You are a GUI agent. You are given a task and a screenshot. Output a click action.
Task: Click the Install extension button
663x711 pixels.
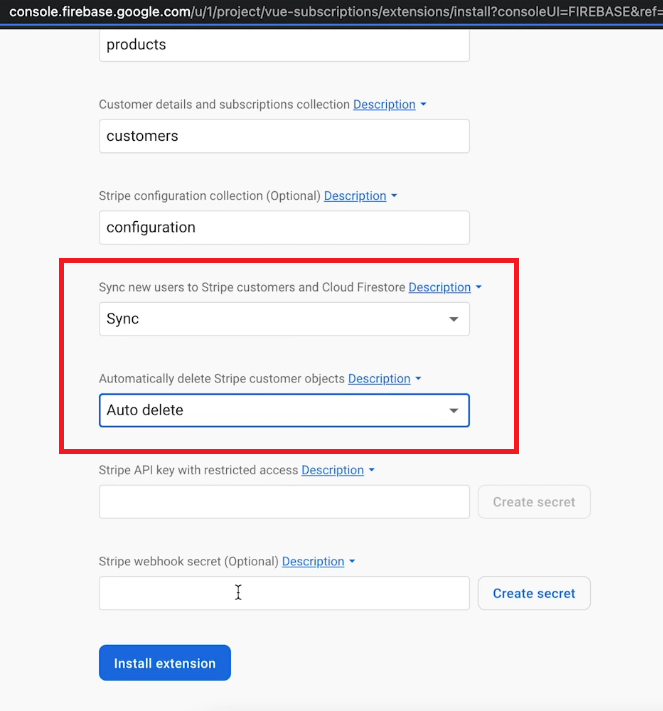tap(165, 662)
